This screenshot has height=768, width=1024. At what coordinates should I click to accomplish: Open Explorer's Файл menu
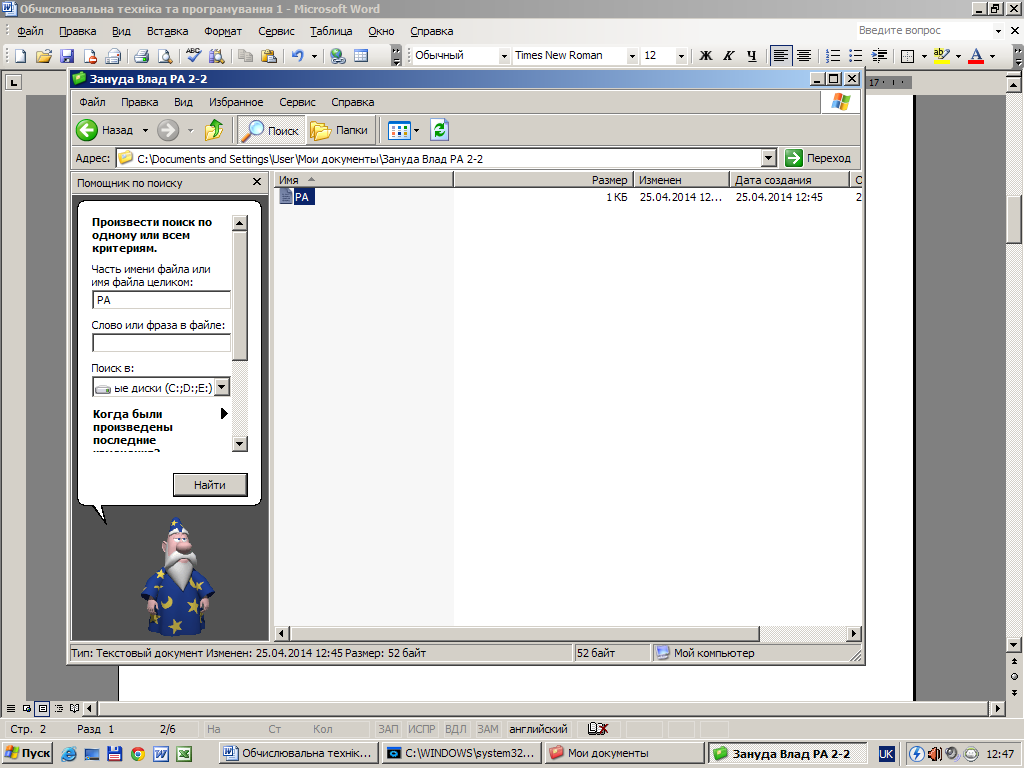click(x=92, y=102)
